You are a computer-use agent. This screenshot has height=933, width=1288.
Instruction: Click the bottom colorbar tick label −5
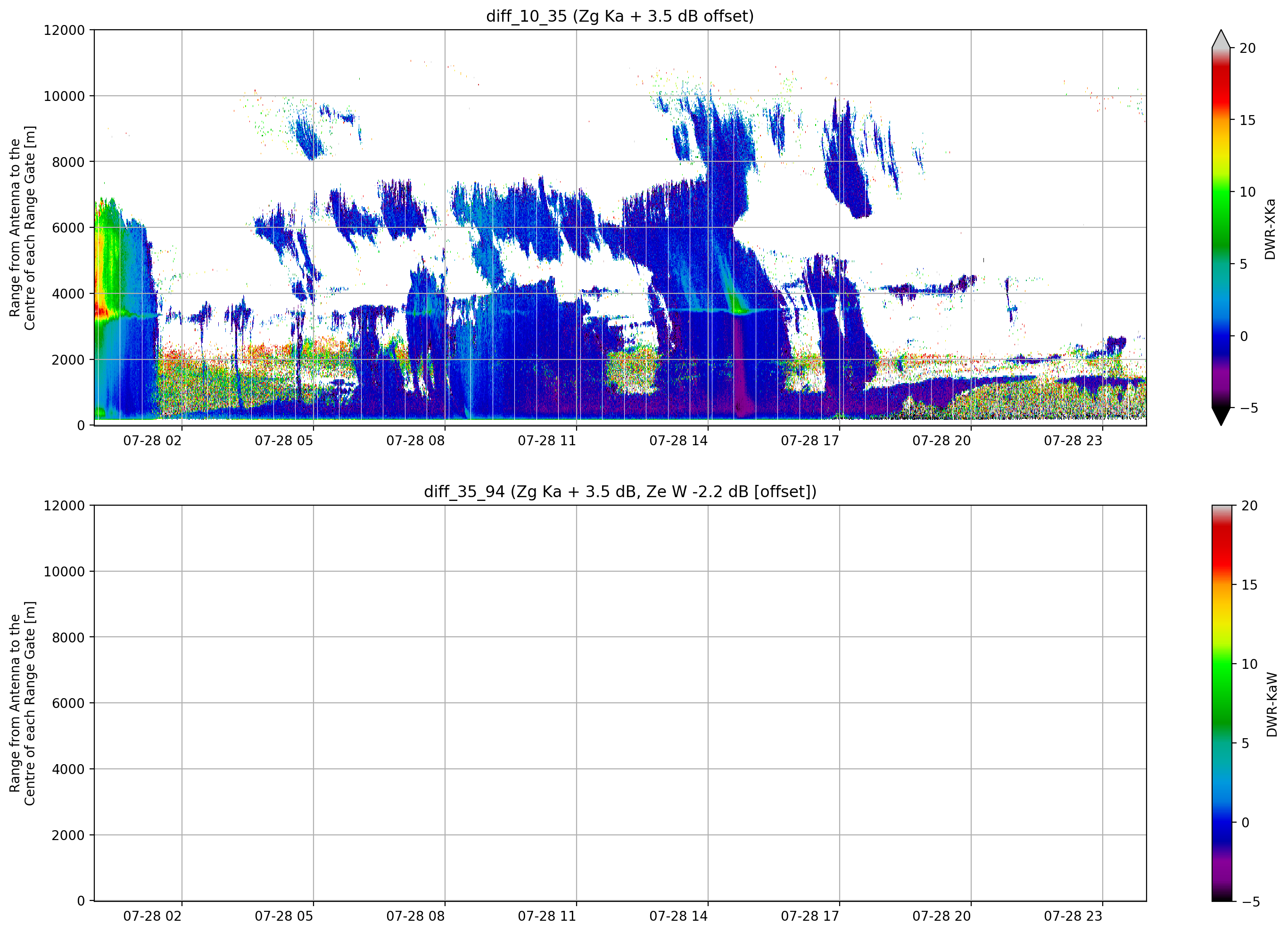(x=1250, y=902)
